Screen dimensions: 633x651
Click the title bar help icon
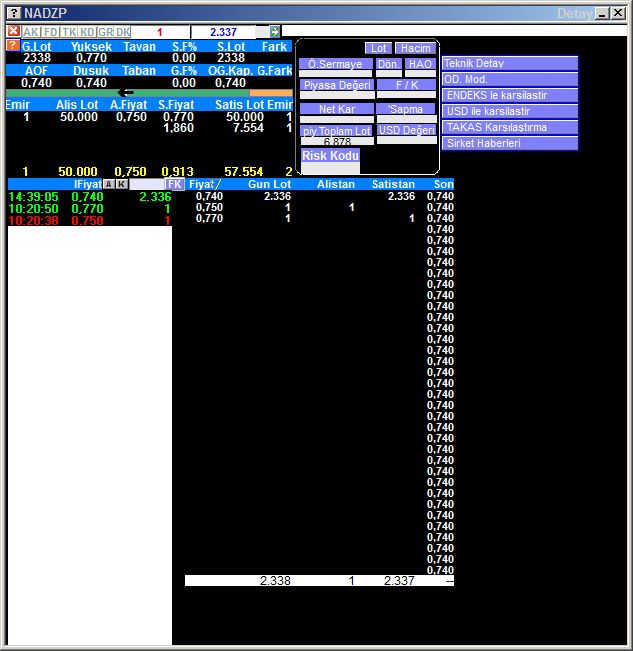pos(14,13)
